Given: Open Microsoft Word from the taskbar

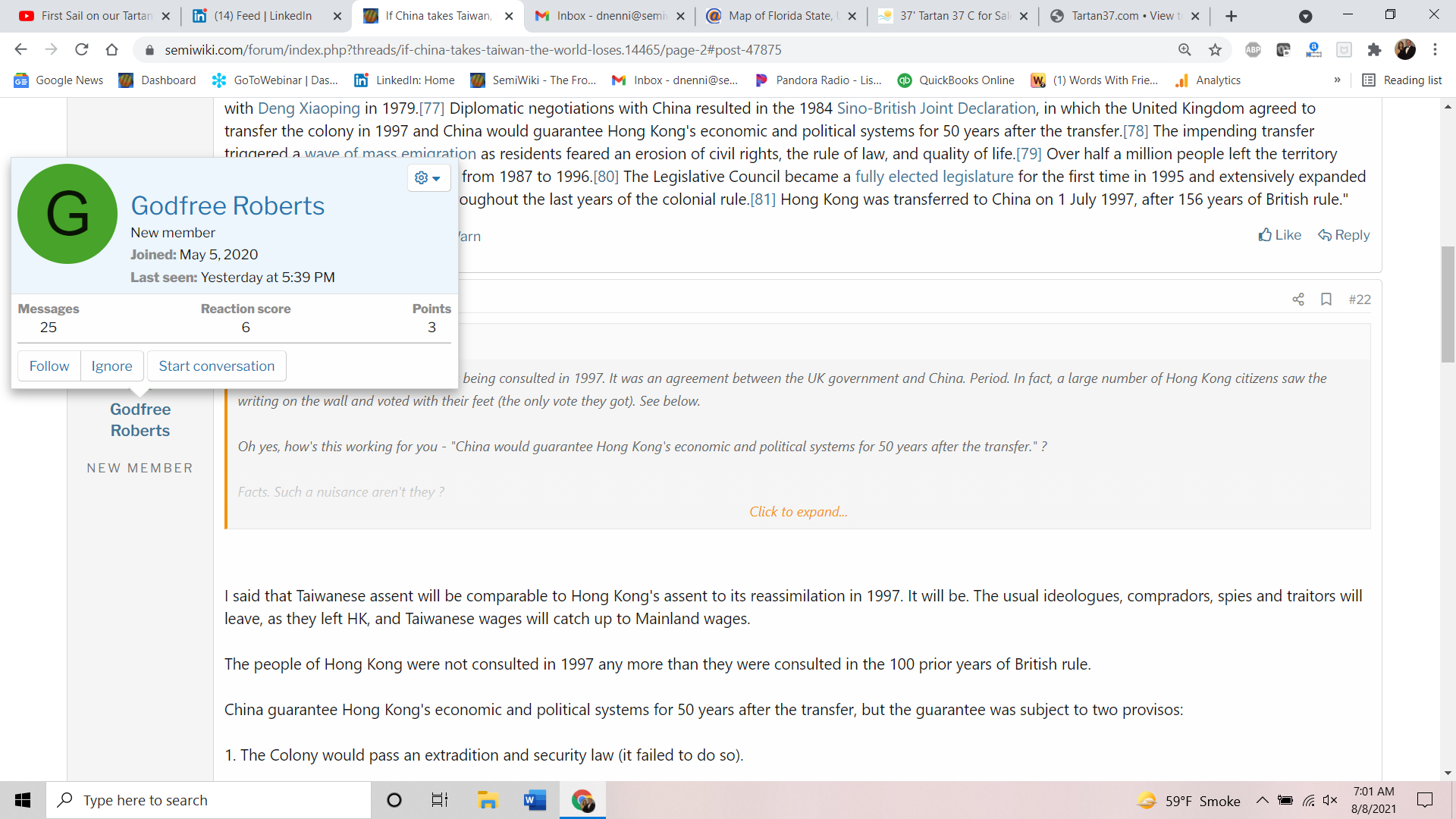Looking at the screenshot, I should click(x=535, y=800).
